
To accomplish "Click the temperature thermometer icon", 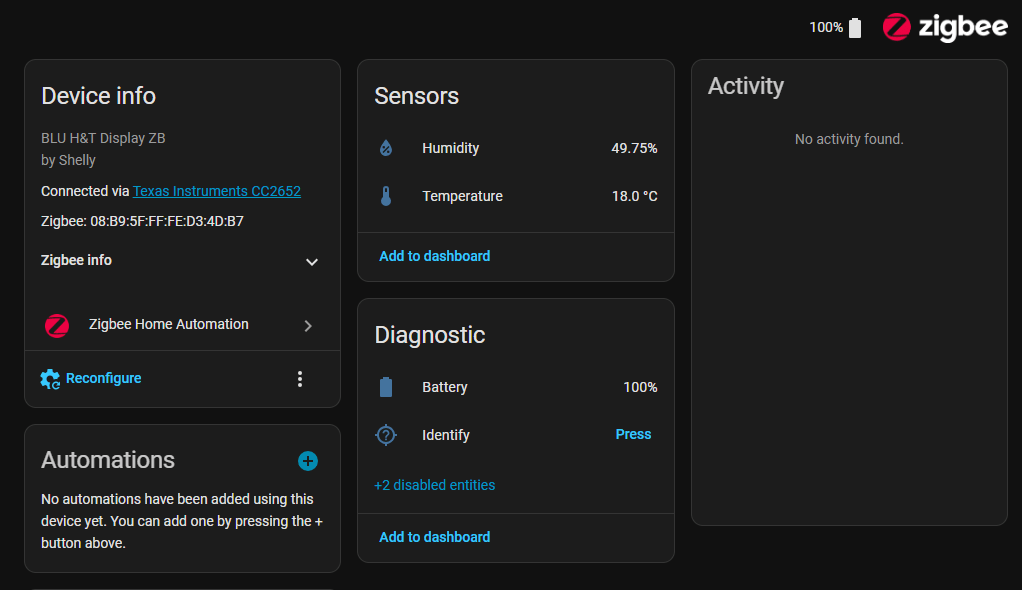I will (386, 196).
